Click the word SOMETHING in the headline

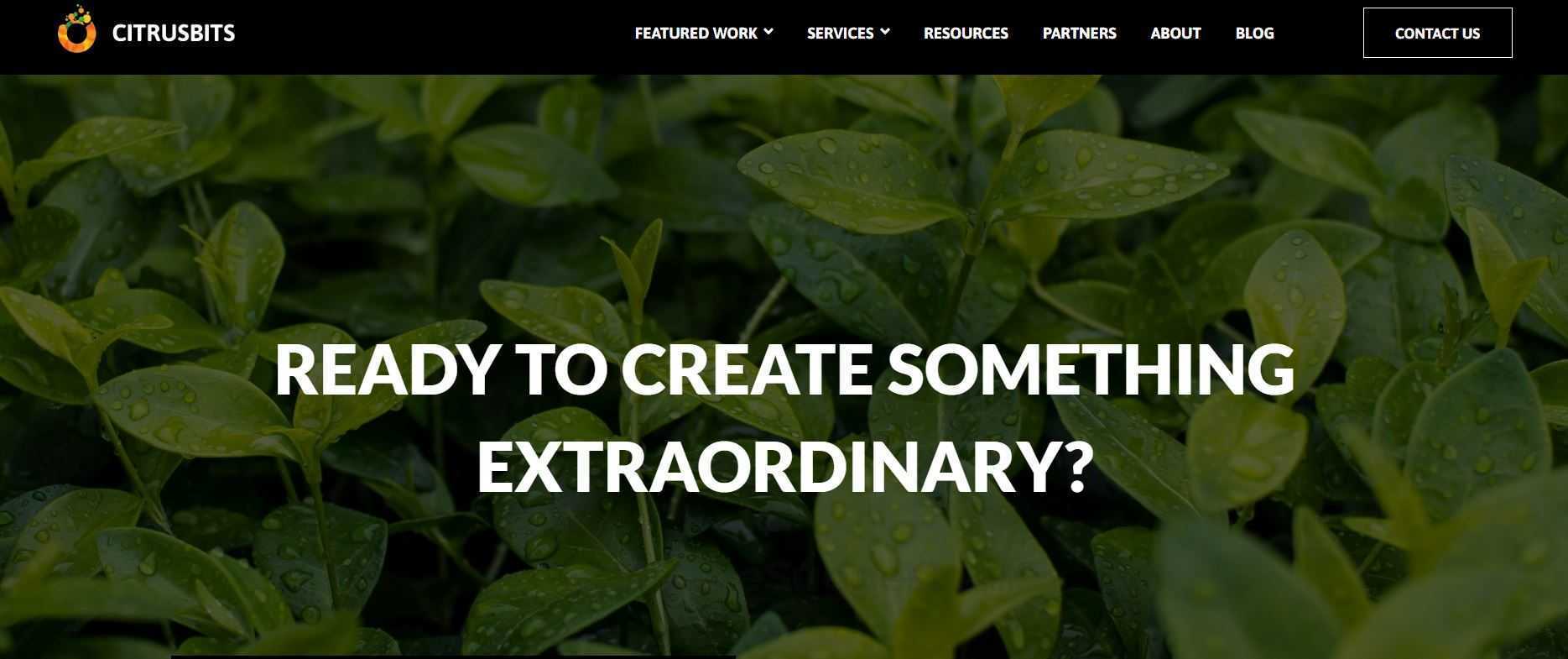pos(1091,369)
